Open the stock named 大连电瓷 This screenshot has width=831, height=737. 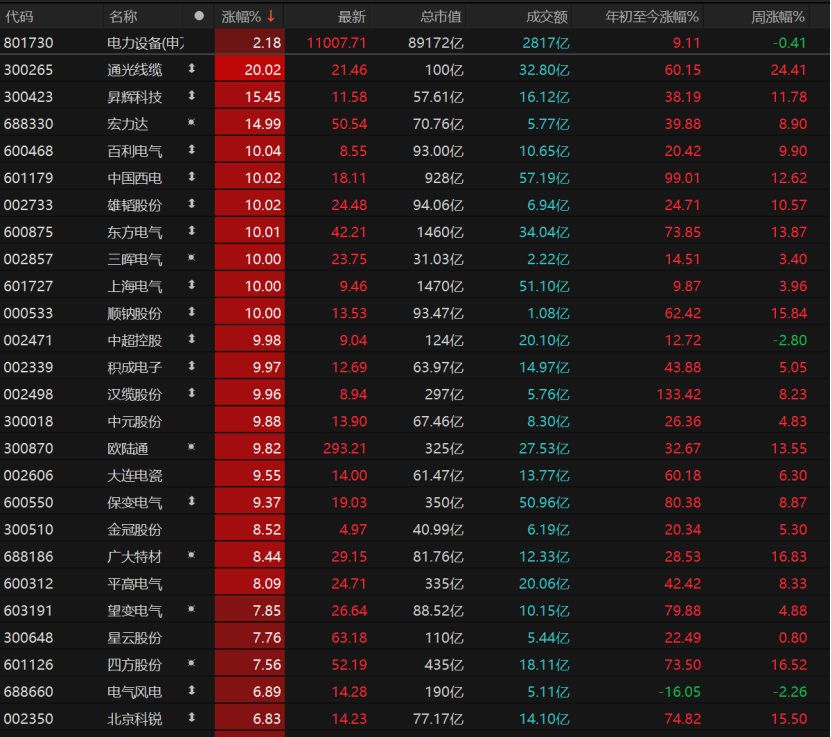135,475
